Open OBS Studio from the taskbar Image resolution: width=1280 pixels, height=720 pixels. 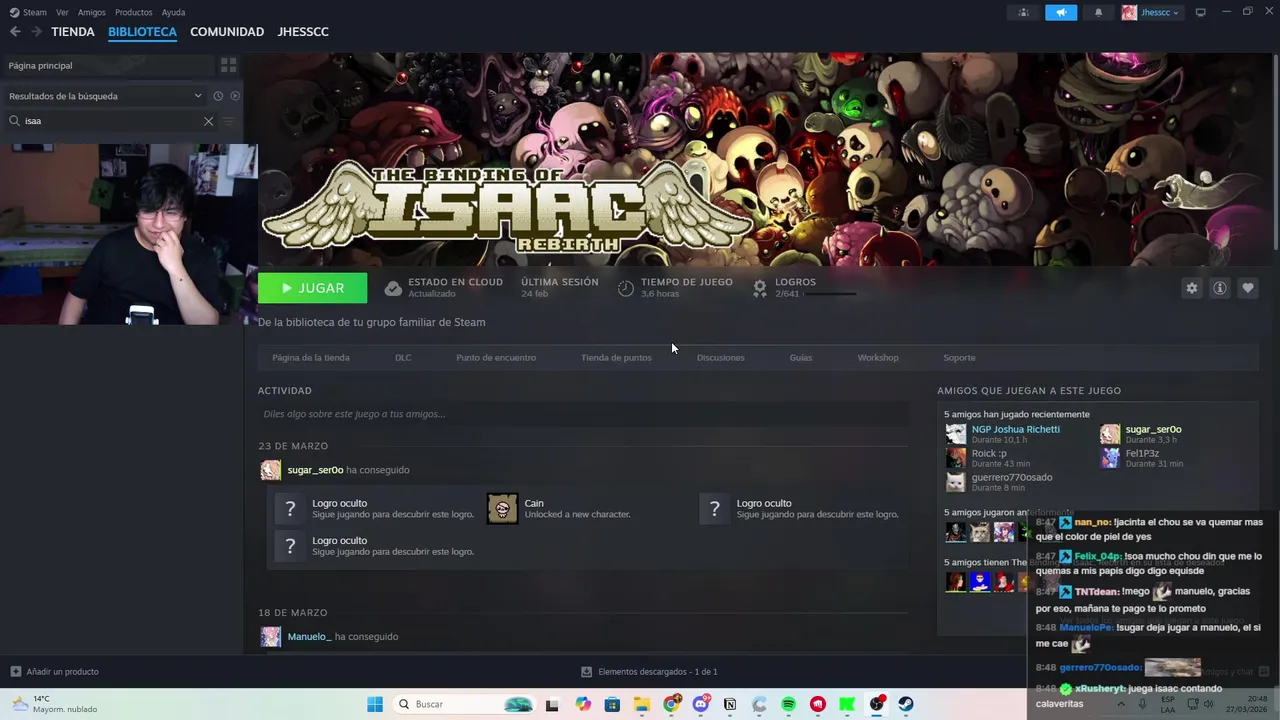[x=877, y=704]
